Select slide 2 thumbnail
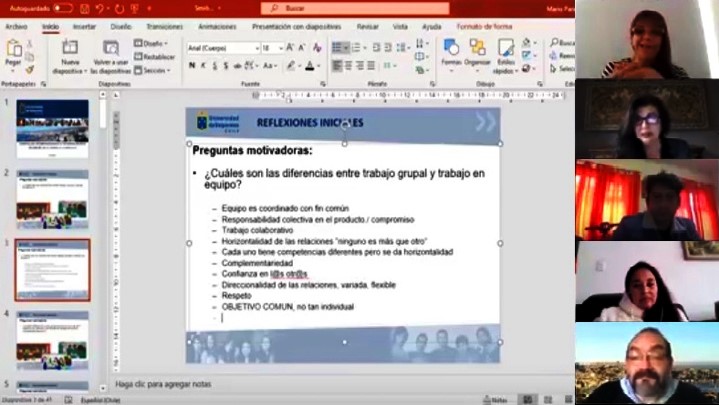The image size is (719, 405). (x=52, y=199)
